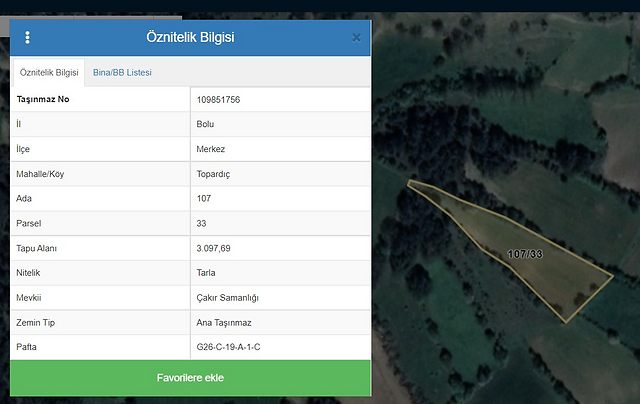Select the Mevkii value Çakır Samanlığı
Screen dimensions: 640x404
(228, 297)
